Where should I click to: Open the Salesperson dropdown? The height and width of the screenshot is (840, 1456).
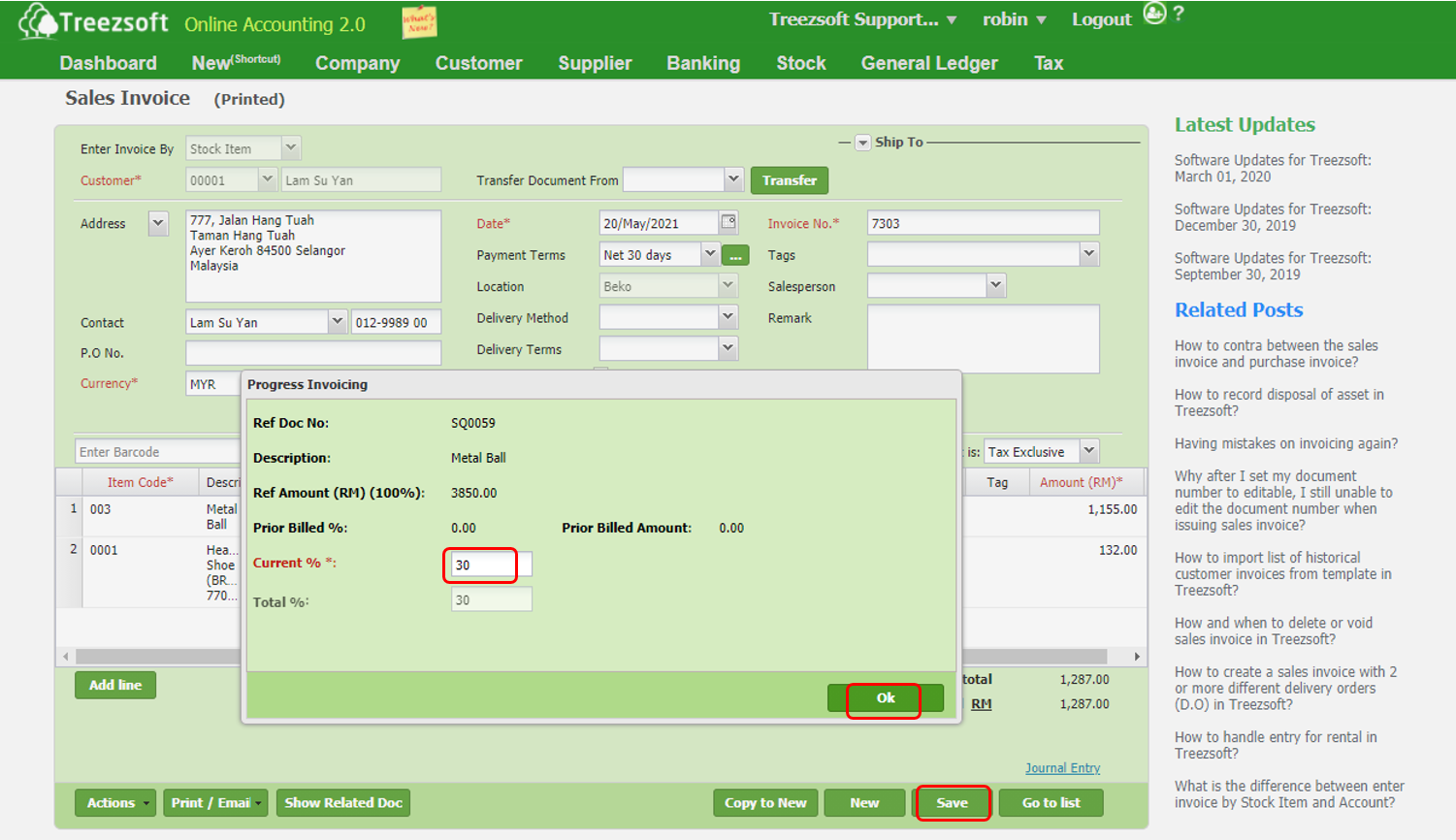coord(995,285)
